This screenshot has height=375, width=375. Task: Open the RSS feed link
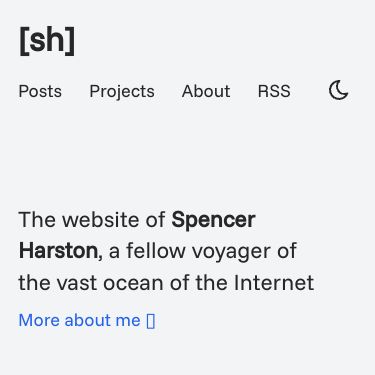[x=274, y=91]
